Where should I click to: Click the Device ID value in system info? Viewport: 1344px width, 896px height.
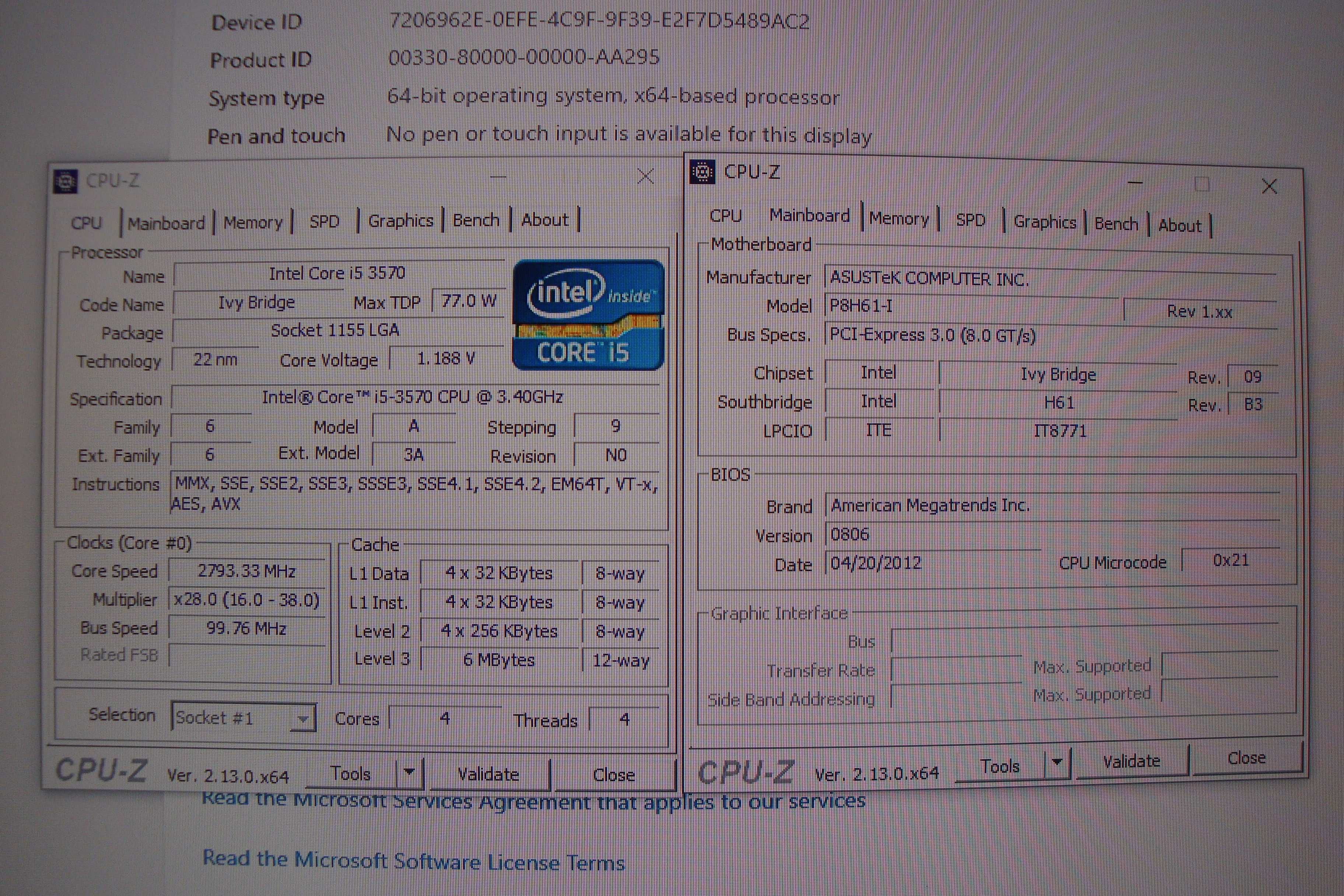(599, 22)
